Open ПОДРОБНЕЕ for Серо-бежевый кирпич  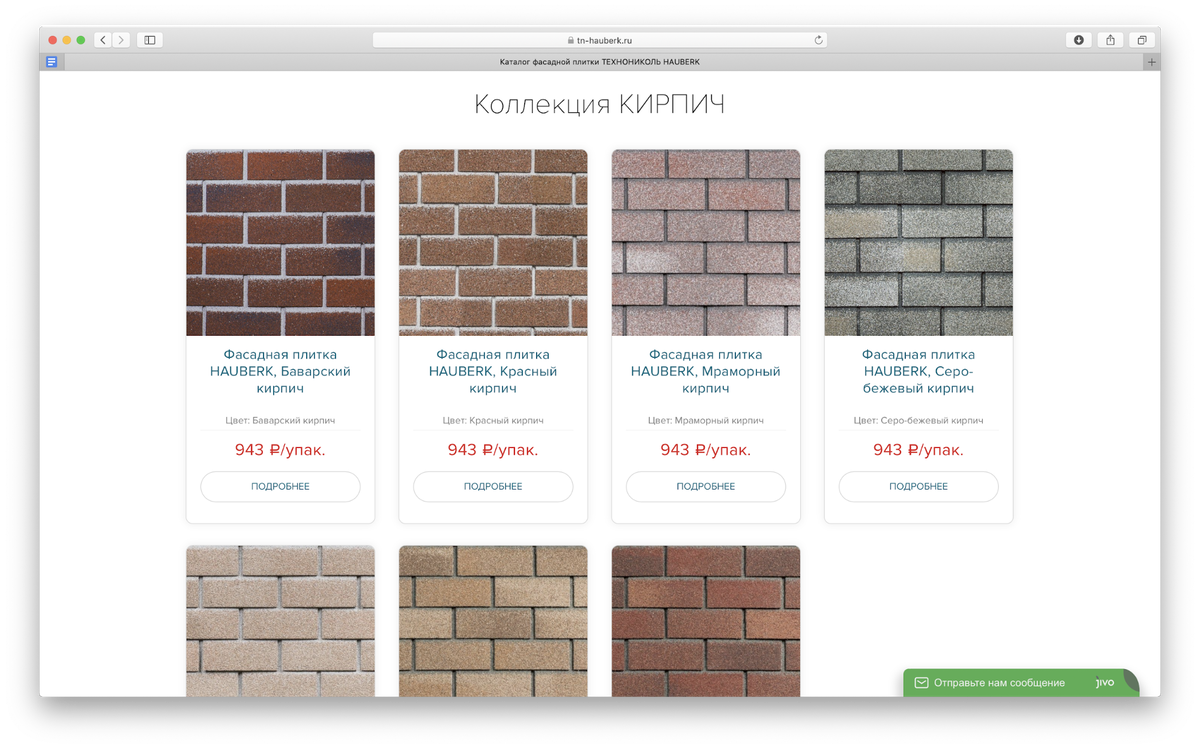tap(918, 486)
